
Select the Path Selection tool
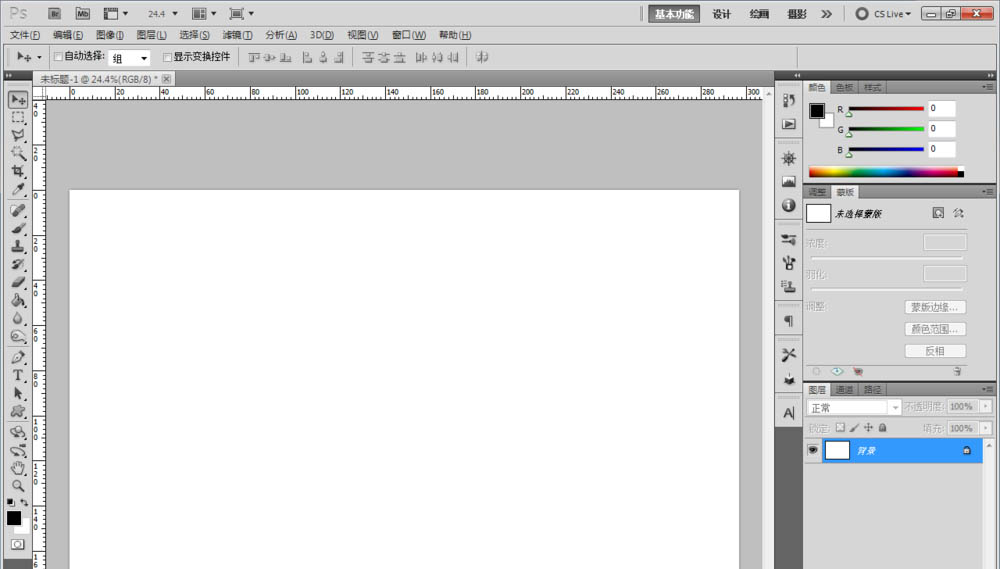point(18,393)
